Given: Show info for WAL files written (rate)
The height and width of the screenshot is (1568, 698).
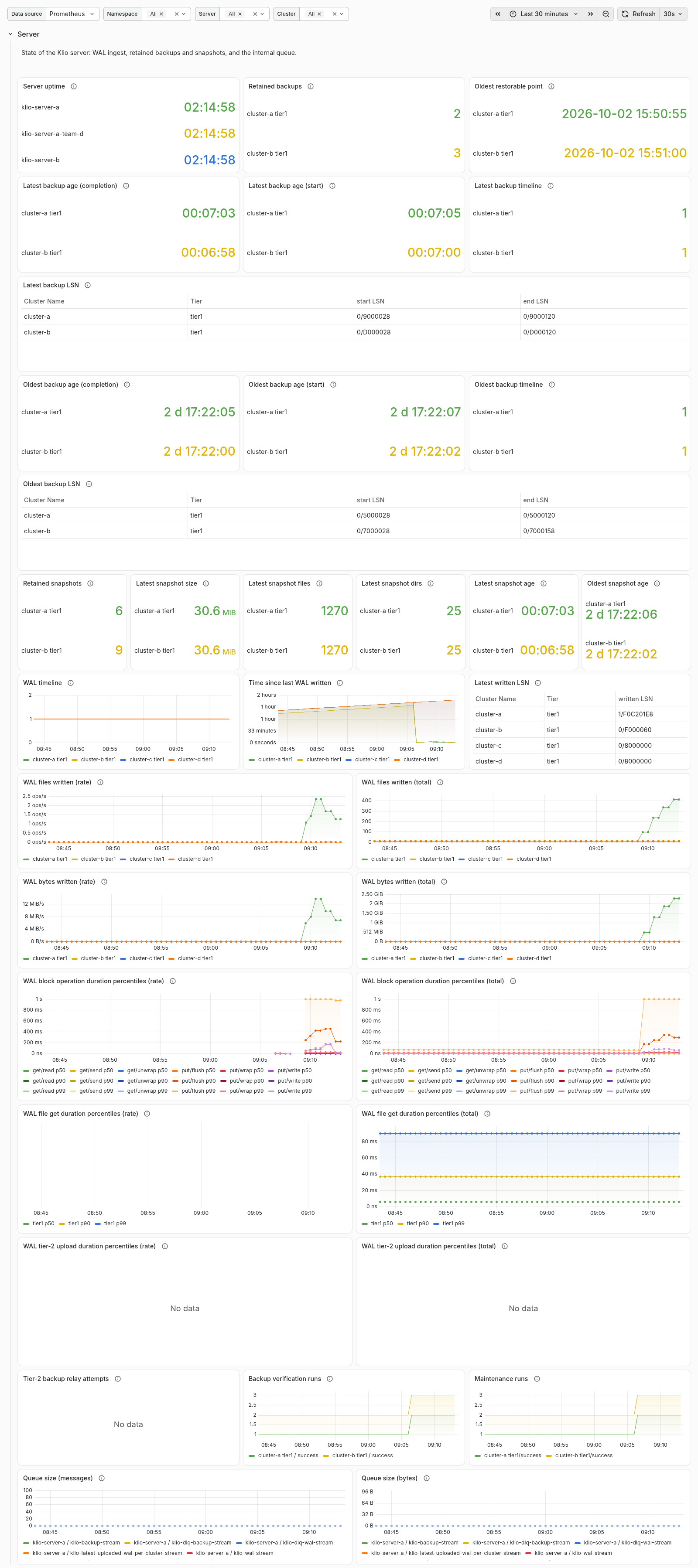Looking at the screenshot, I should [100, 782].
